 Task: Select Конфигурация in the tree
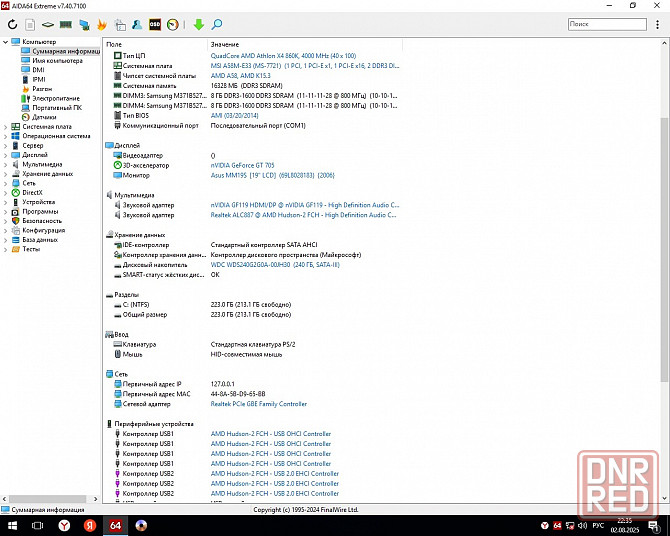pos(39,230)
